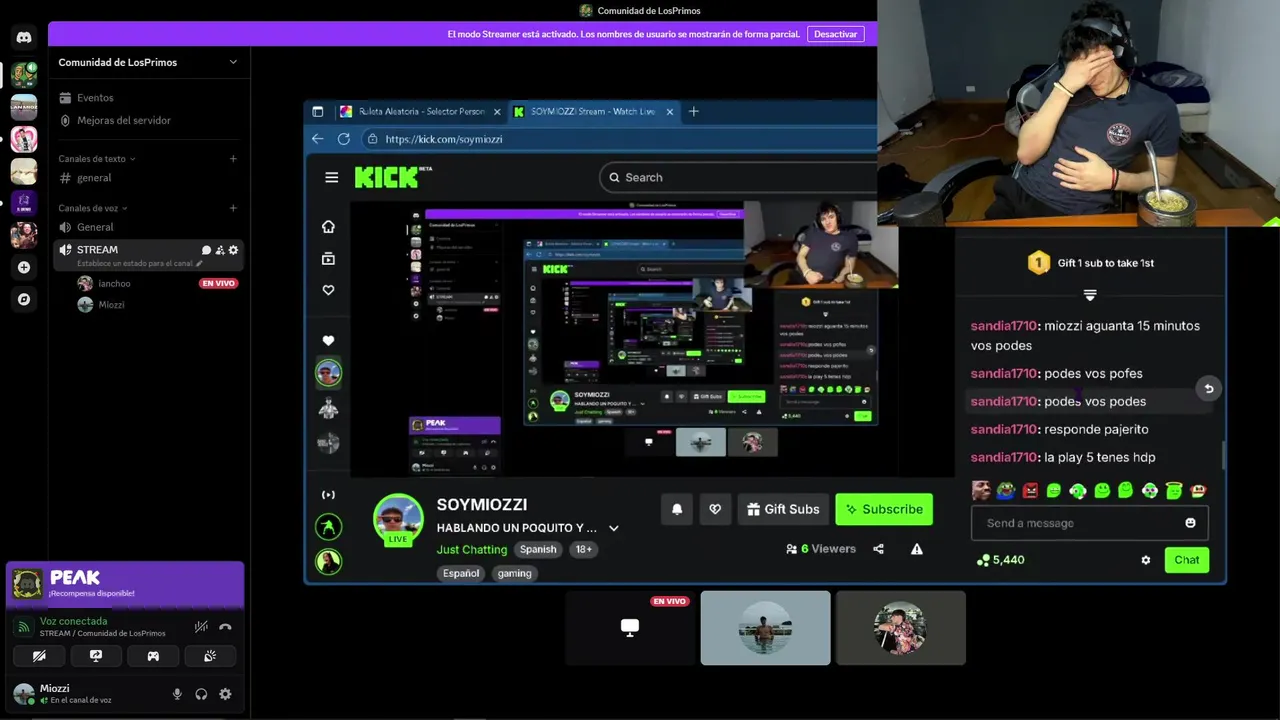The width and height of the screenshot is (1280, 720).
Task: Collapse the Canales de texto category
Action: coord(97,159)
